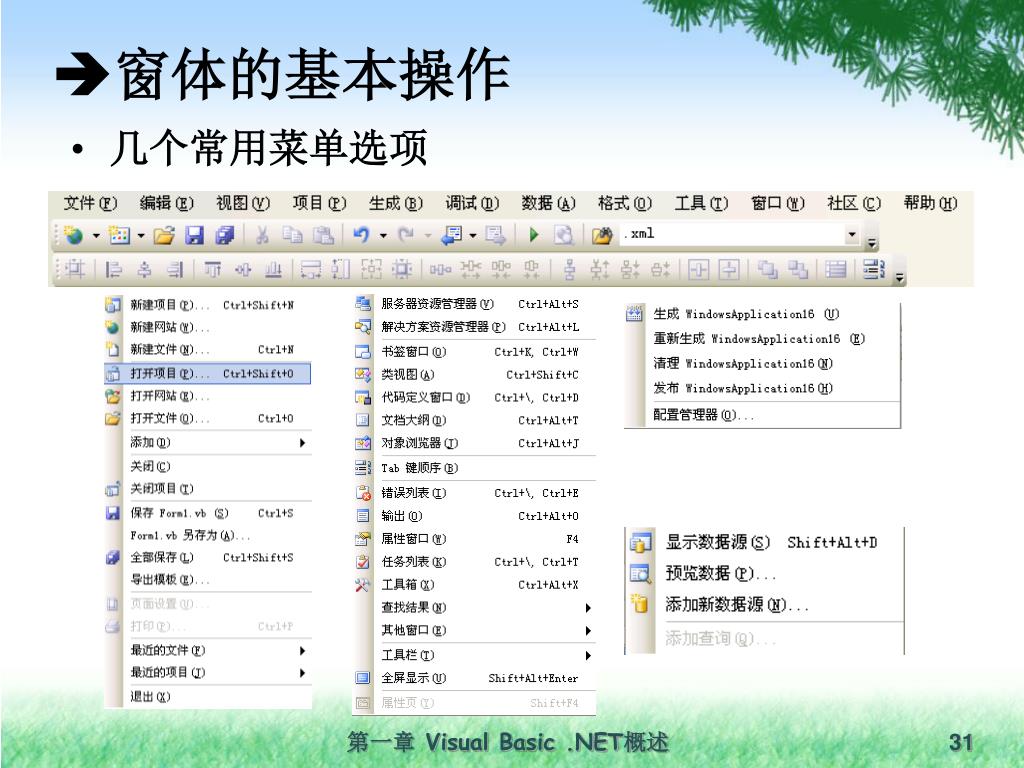This screenshot has height=768, width=1024.
Task: Expand the 最近的项目(J) submenu arrow
Action: coord(302,673)
